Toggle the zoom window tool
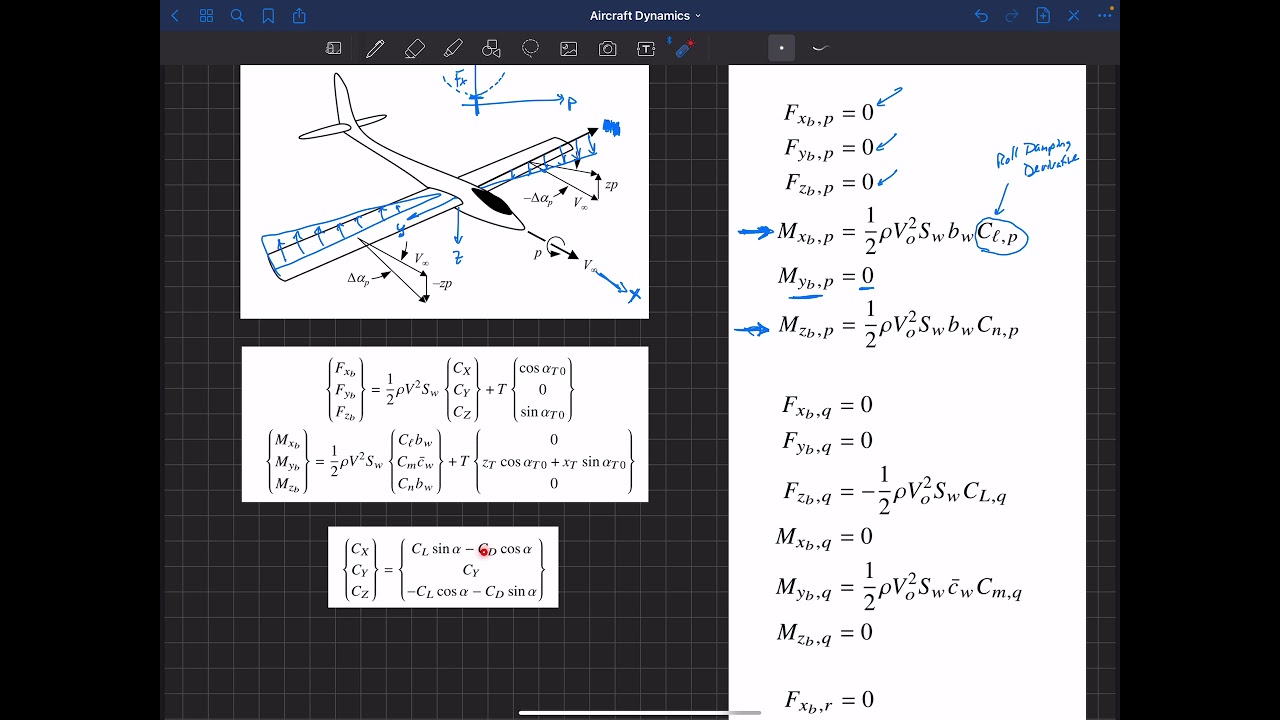Viewport: 1280px width, 720px height. pyautogui.click(x=334, y=48)
